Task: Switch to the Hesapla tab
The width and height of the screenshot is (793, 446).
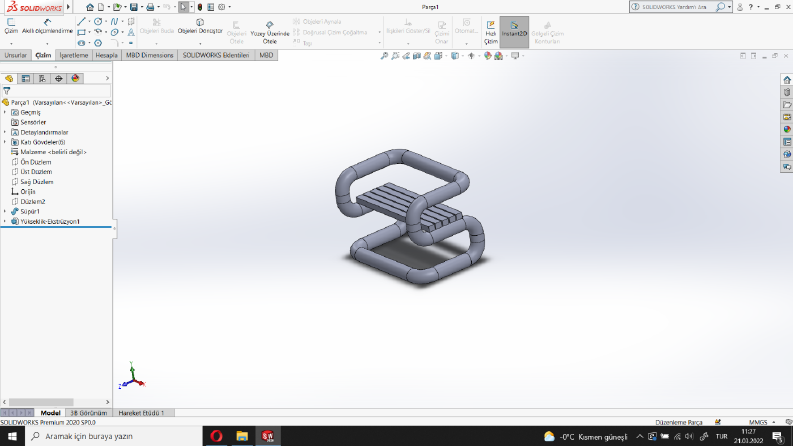Action: coord(106,55)
